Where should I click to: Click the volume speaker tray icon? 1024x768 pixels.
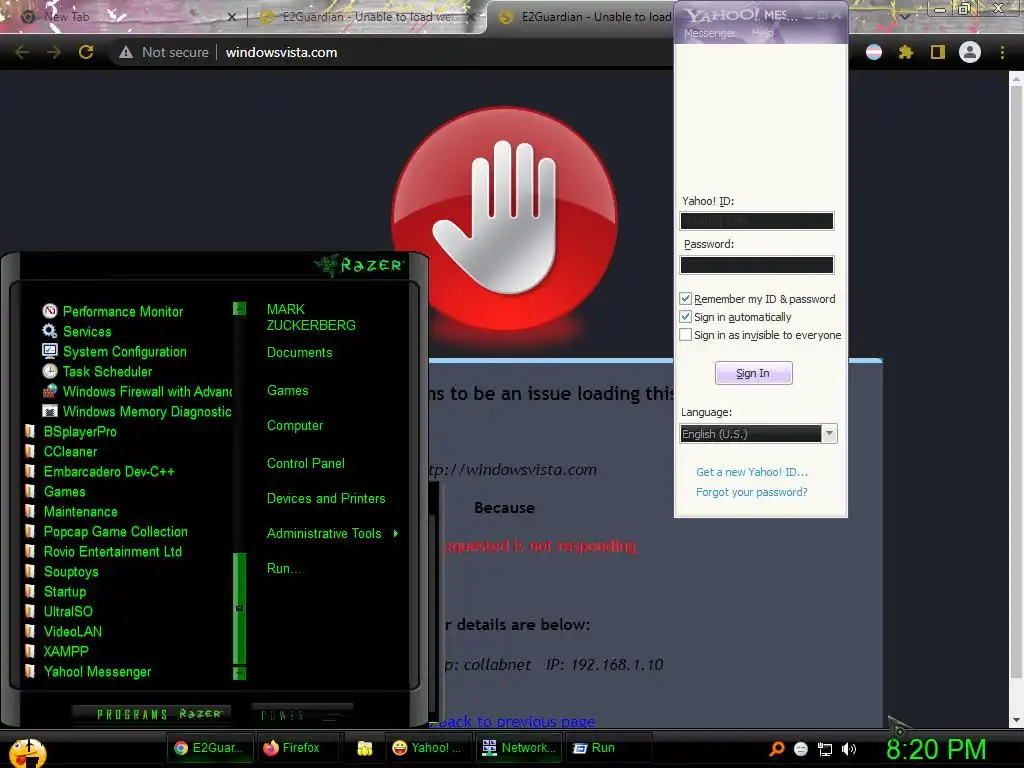pyautogui.click(x=848, y=749)
